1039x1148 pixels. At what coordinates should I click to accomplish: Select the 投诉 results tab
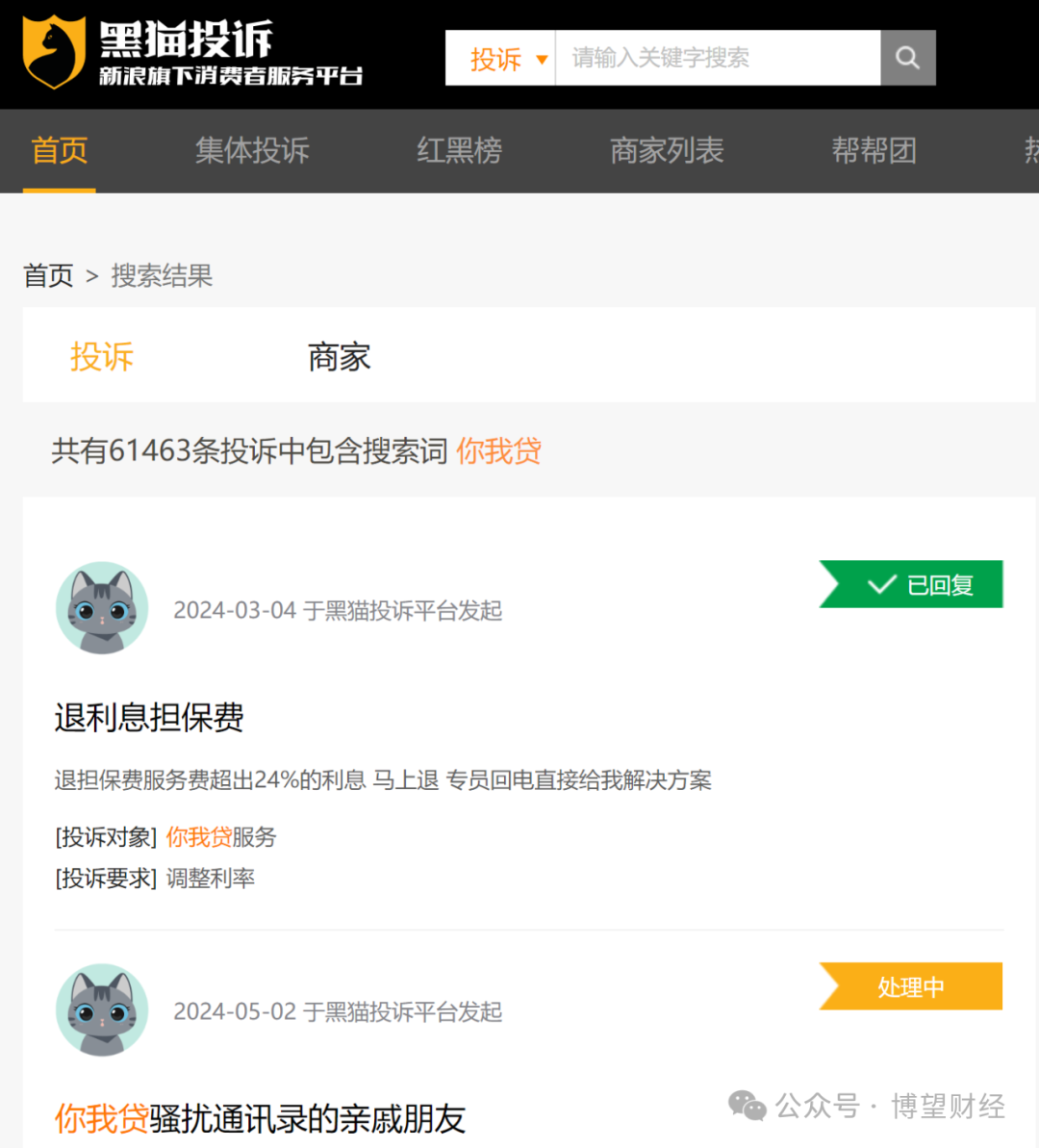[102, 357]
